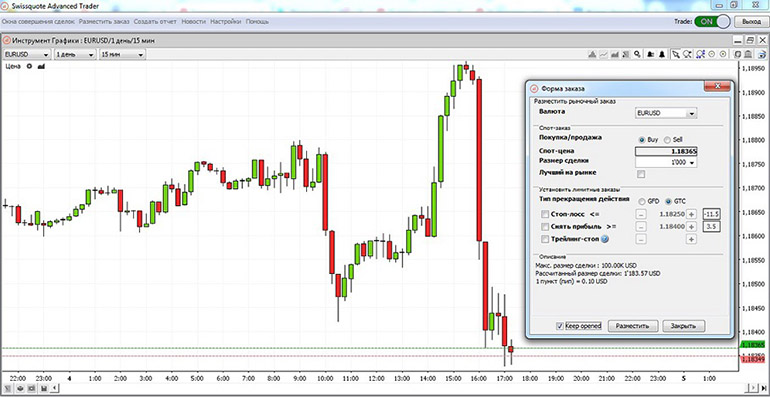Decrease the Снять прибыль price with minus
This screenshot has width=770, height=397.
(x=641, y=227)
